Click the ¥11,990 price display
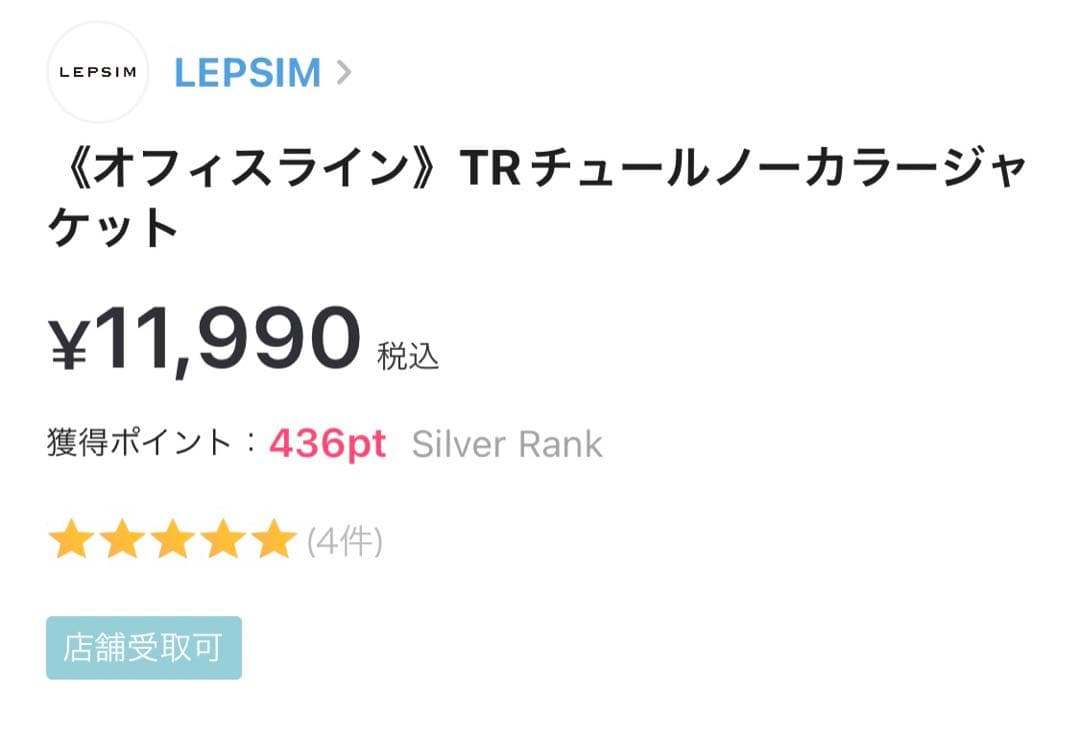Screen dimensions: 1080x743 coord(203,337)
